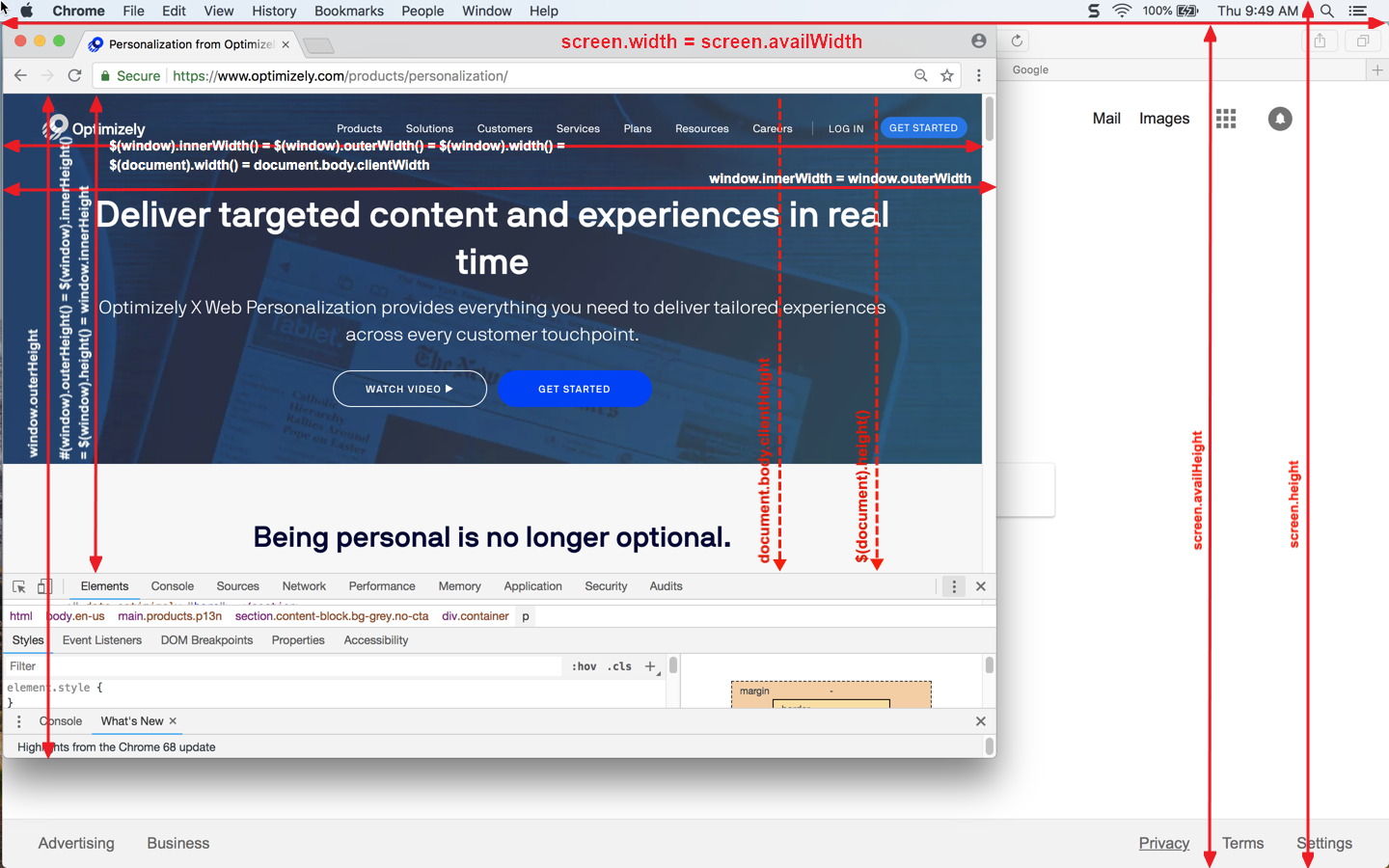
Task: Open the File menu
Action: pyautogui.click(x=133, y=11)
